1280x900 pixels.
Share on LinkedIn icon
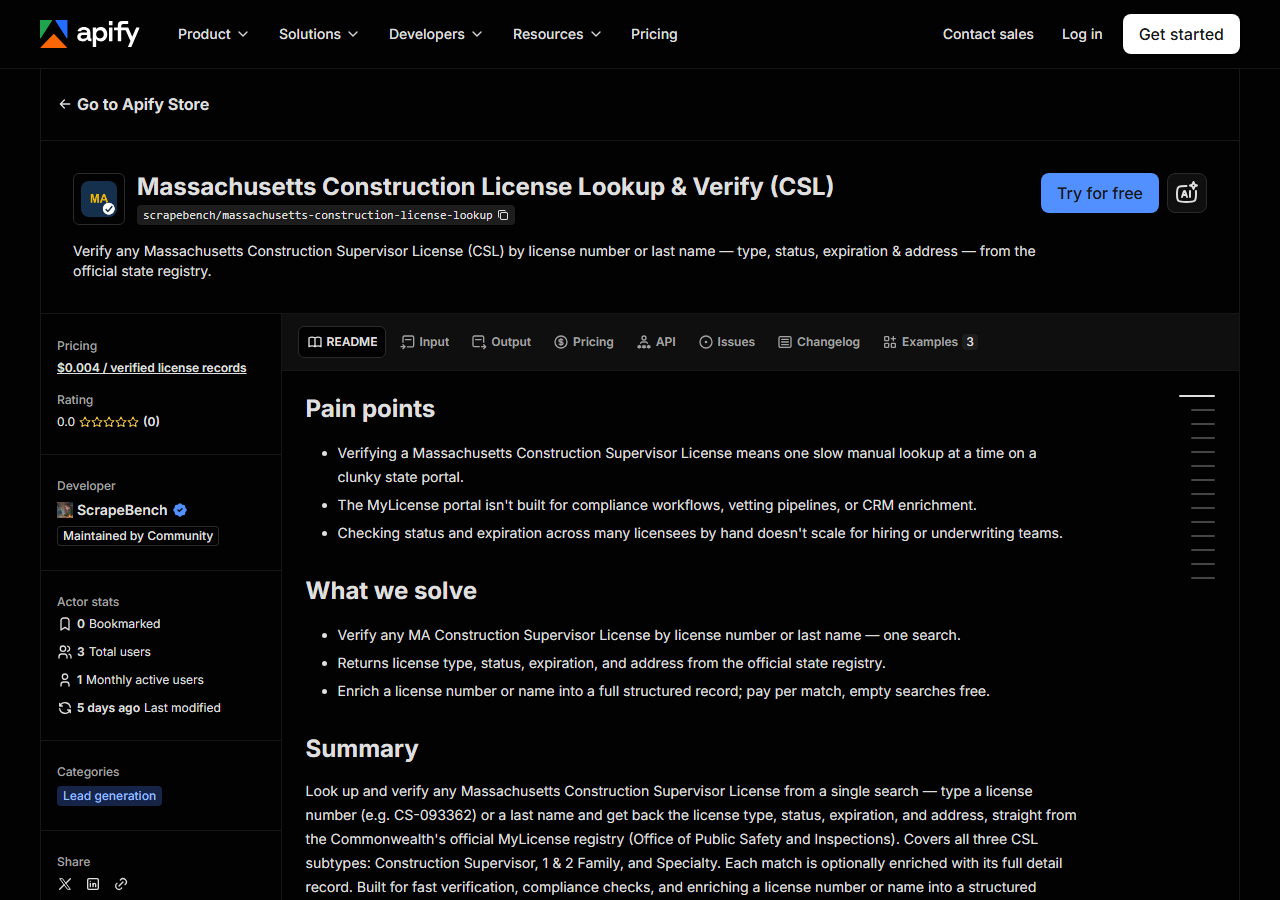[x=93, y=884]
